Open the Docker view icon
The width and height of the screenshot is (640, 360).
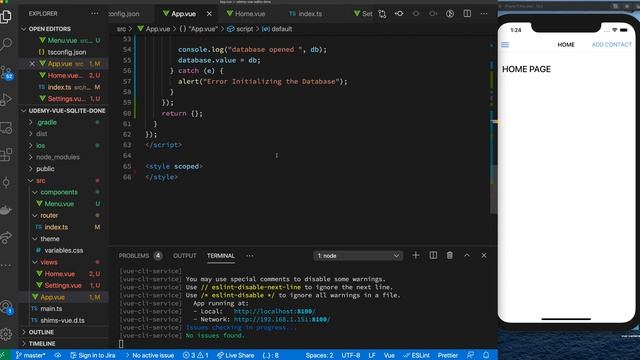pyautogui.click(x=6, y=210)
